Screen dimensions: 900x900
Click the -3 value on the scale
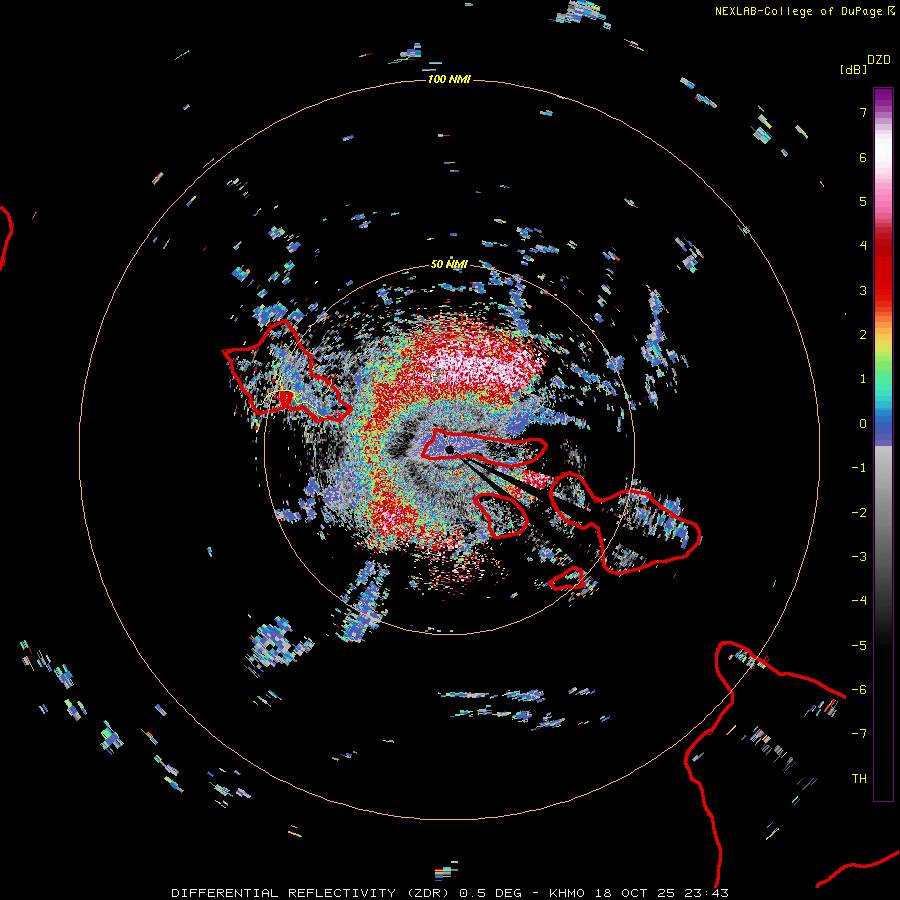[859, 557]
